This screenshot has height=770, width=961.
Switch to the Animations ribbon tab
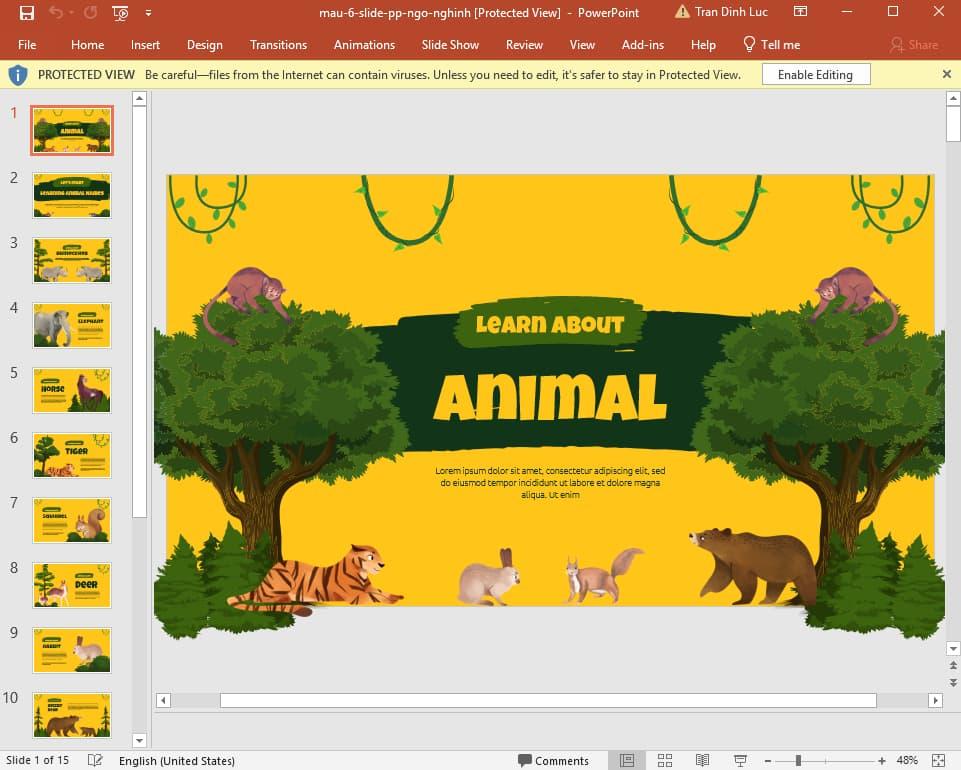coord(364,44)
